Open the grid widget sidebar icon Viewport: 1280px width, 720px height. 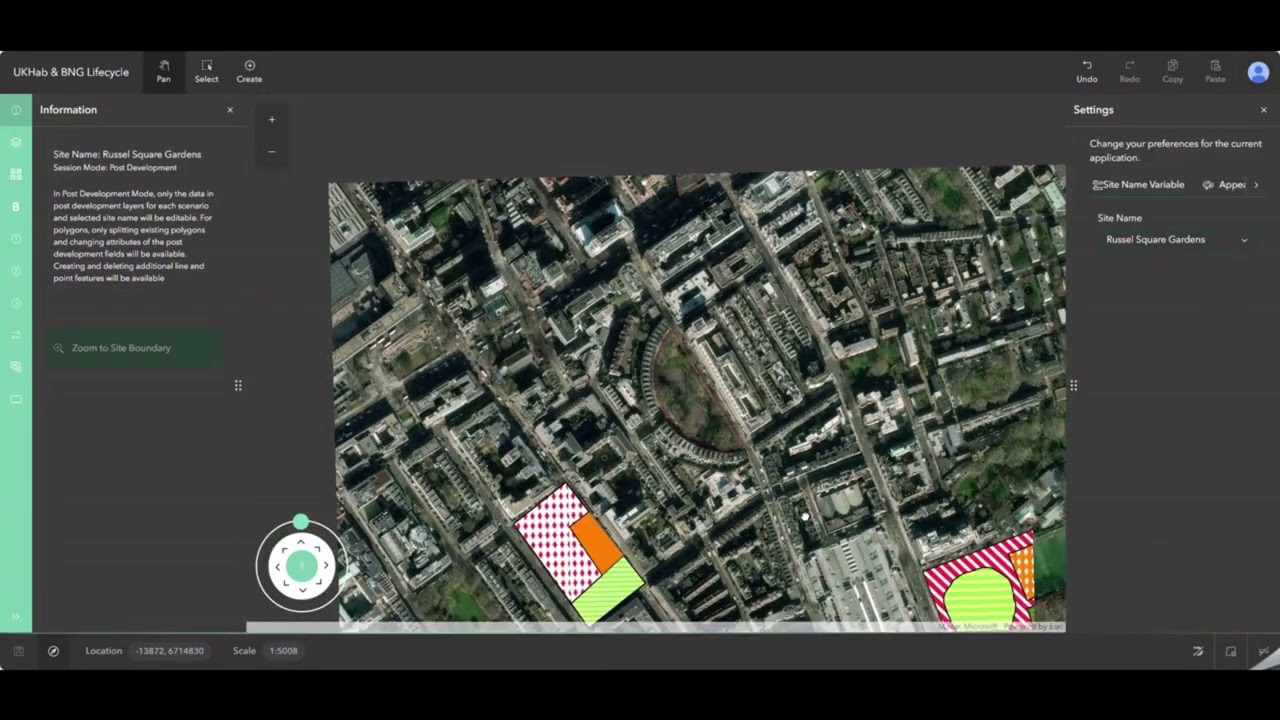coord(16,174)
